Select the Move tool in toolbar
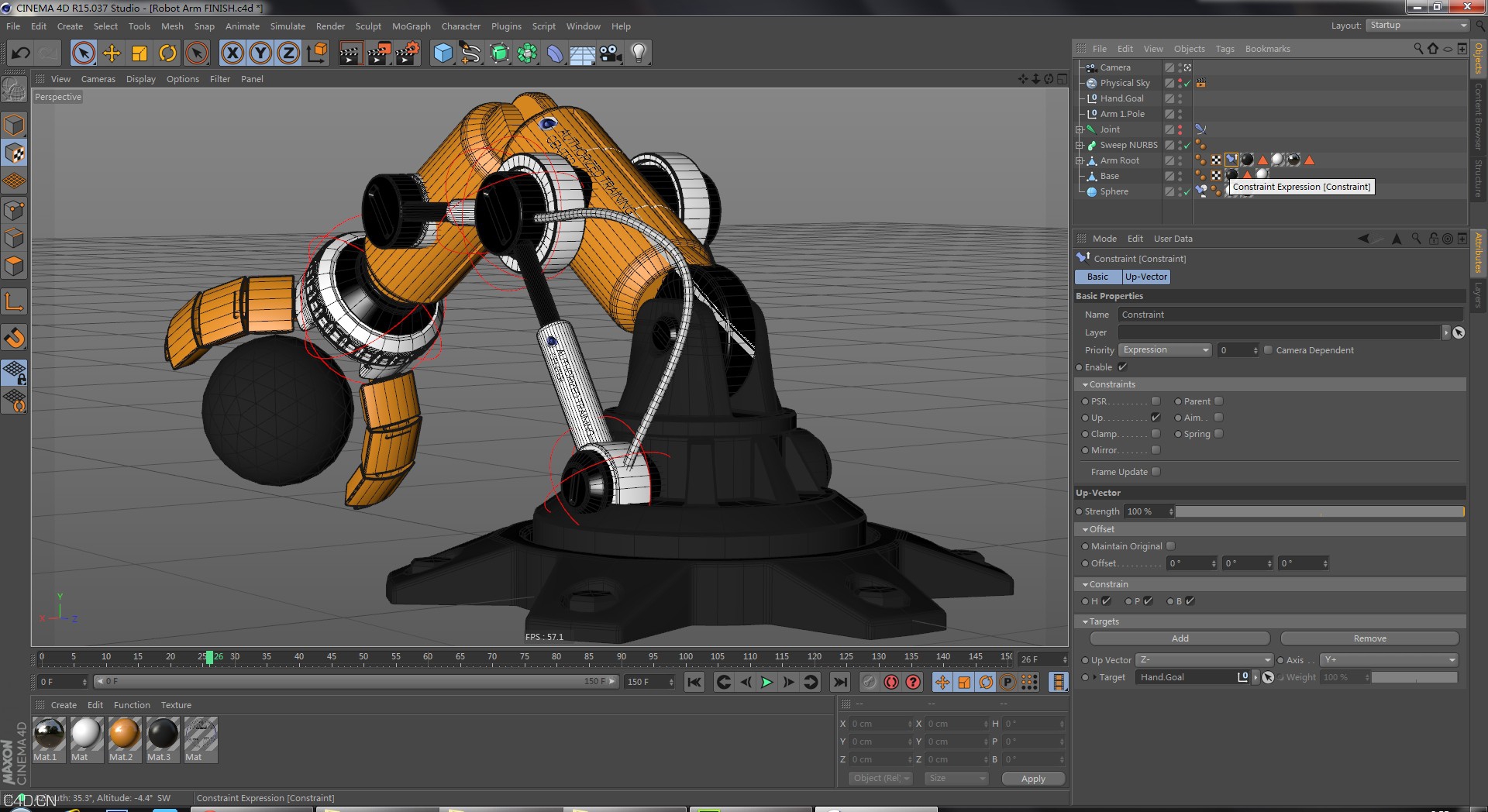Viewport: 1488px width, 812px height. (112, 53)
